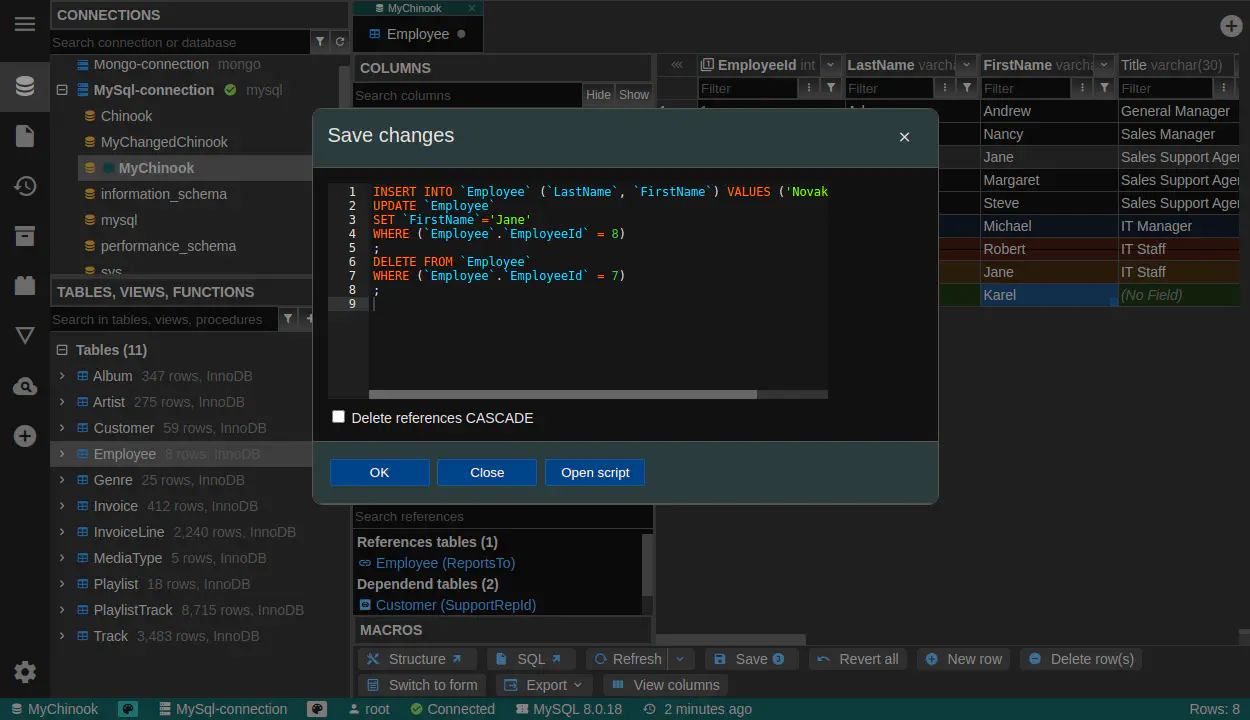Click filter funnel under LastName column

coord(967,88)
